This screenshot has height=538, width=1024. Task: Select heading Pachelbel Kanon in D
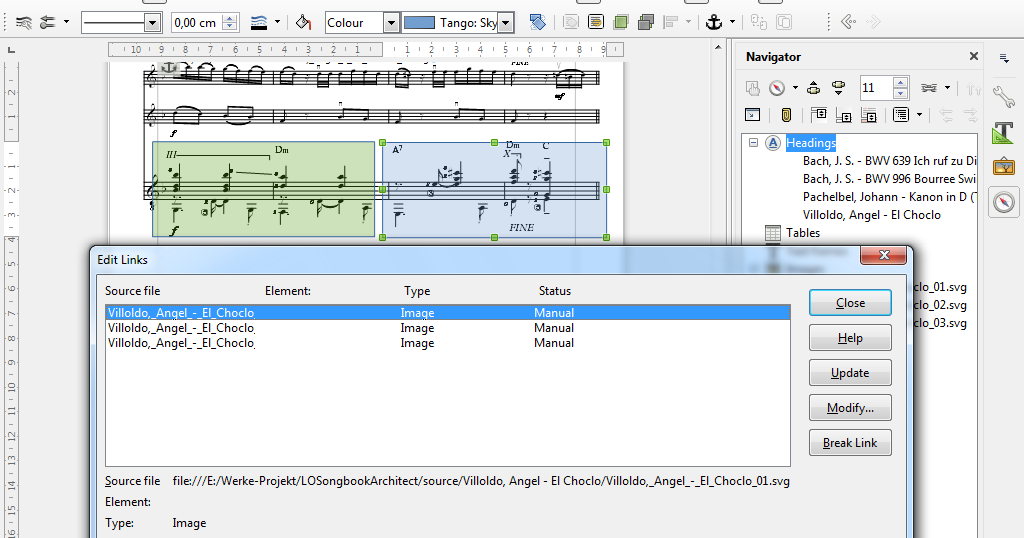click(889, 197)
